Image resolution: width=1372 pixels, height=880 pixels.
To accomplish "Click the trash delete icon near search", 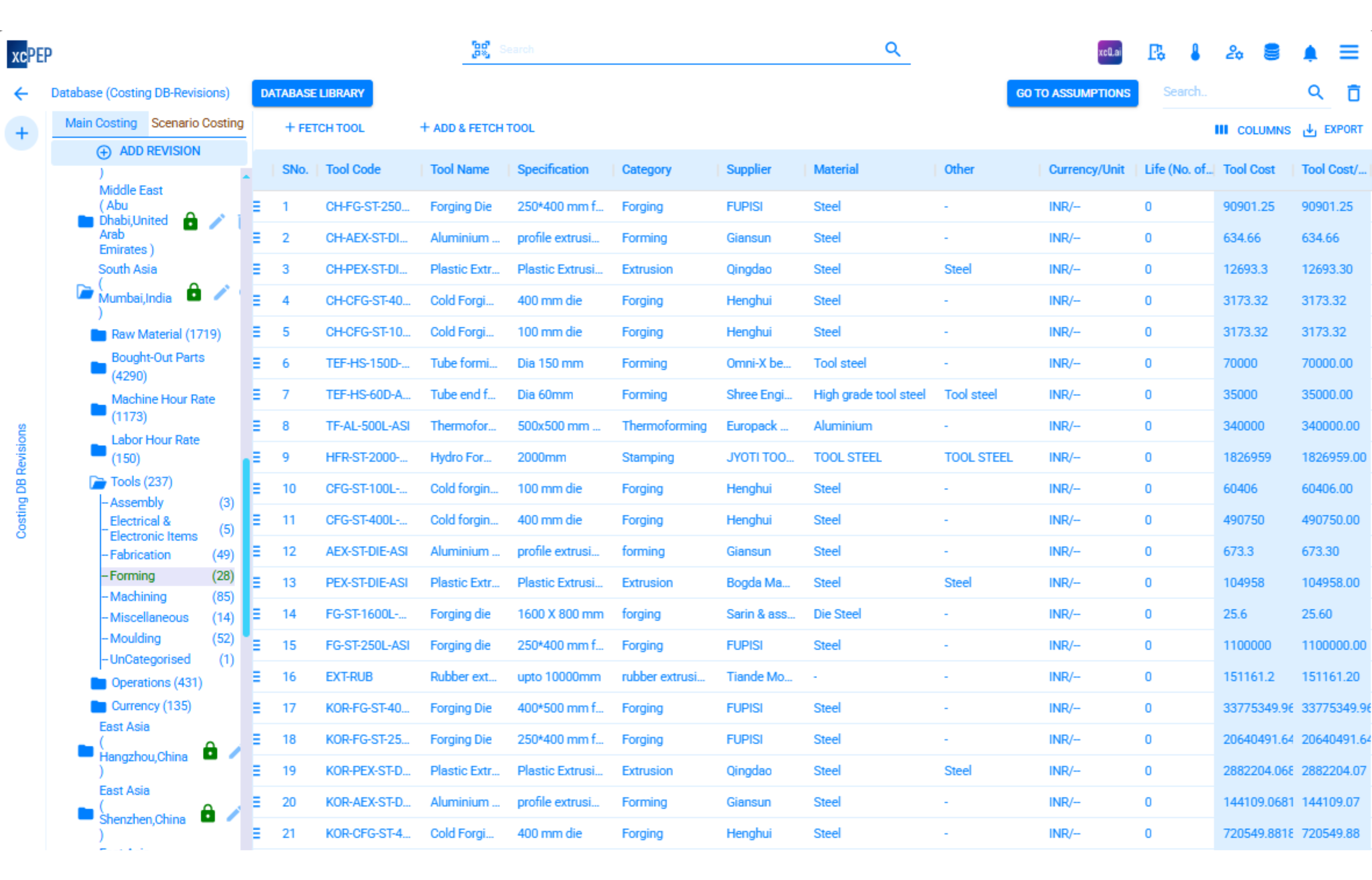I will [x=1354, y=93].
